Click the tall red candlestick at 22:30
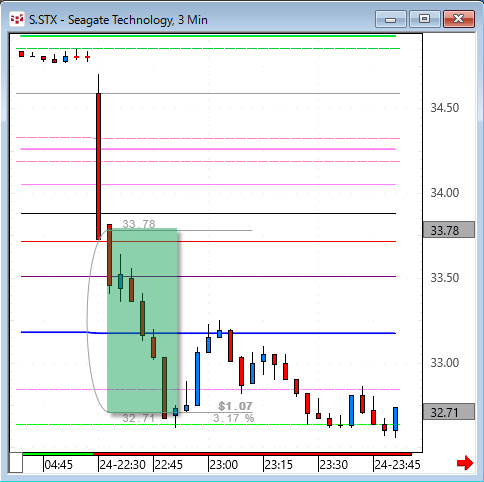This screenshot has width=484, height=482. tap(99, 166)
